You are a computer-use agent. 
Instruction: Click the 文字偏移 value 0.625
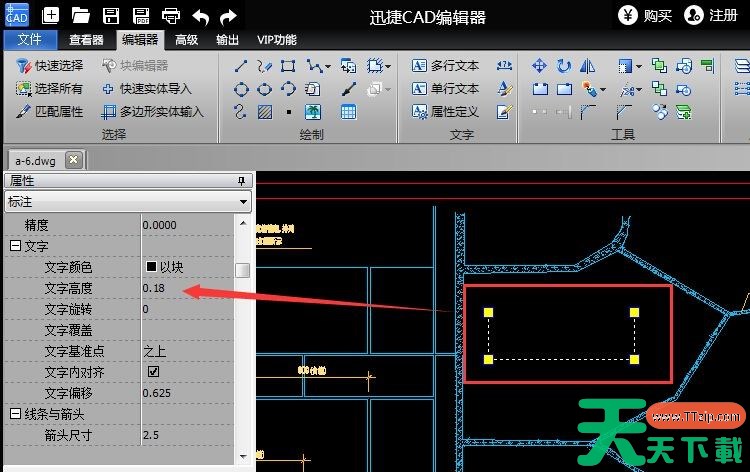click(x=157, y=393)
